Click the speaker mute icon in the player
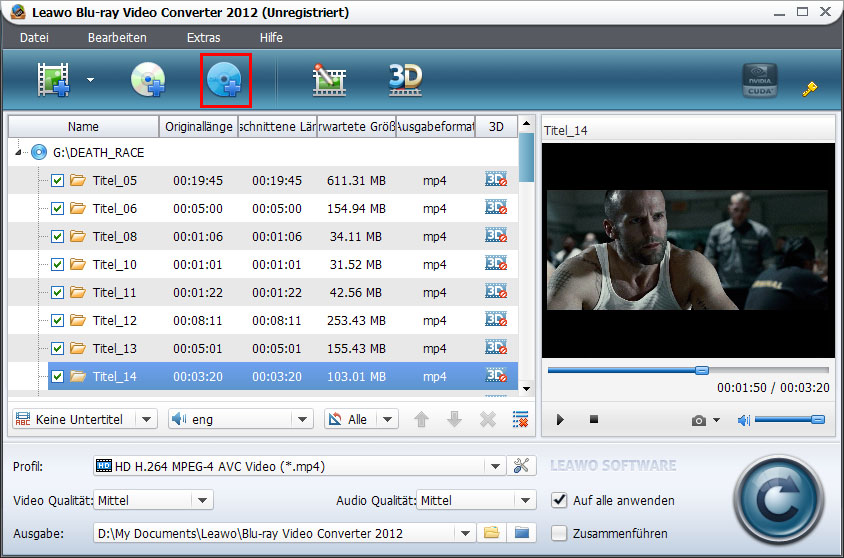844x558 pixels. point(743,420)
